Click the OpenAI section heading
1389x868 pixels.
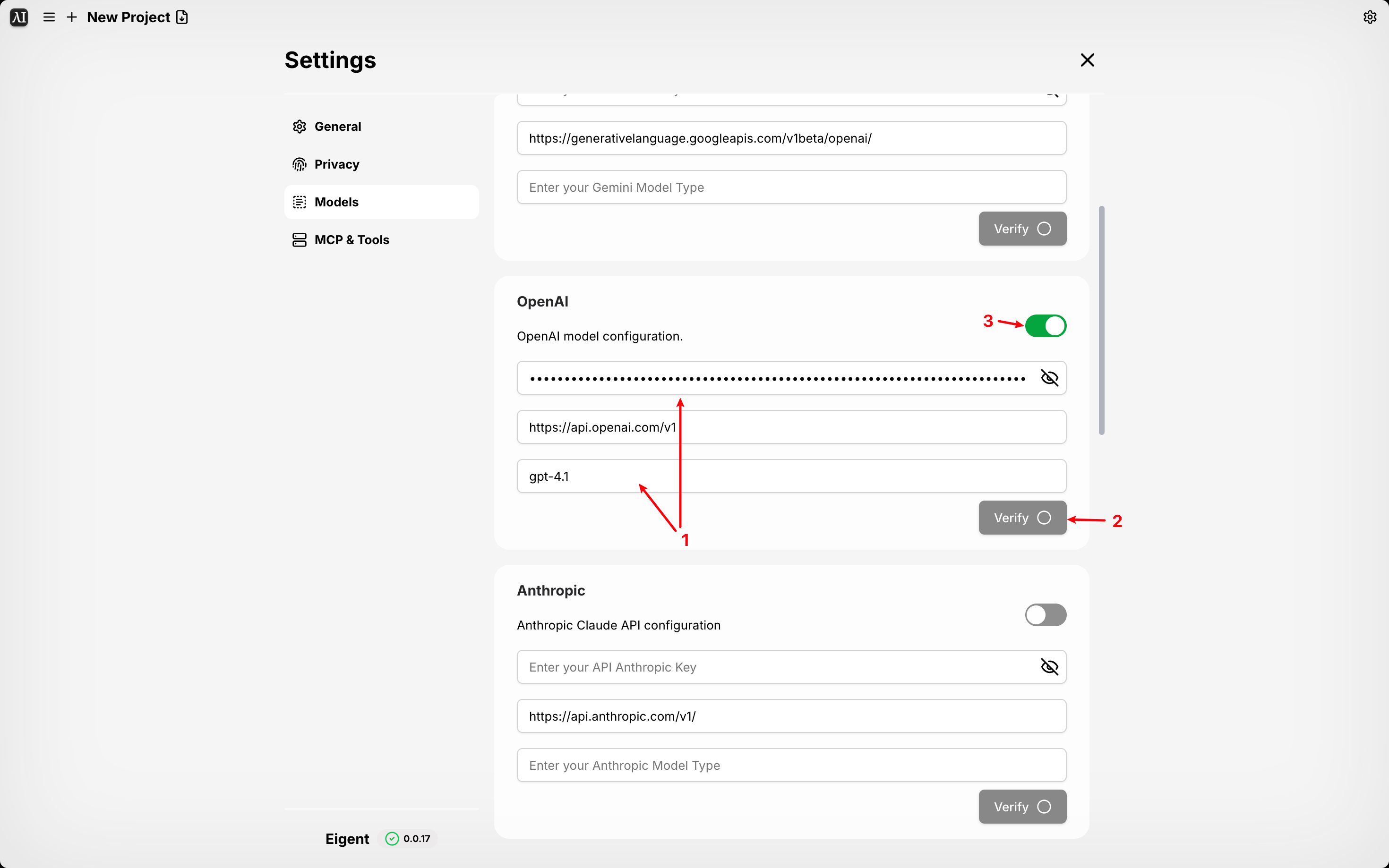542,301
